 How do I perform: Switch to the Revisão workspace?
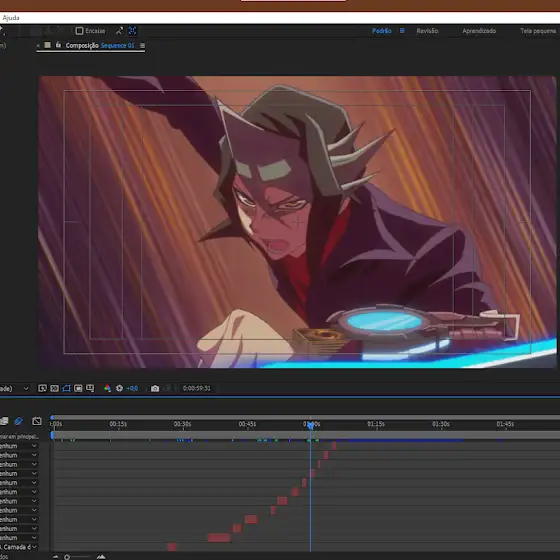427,31
